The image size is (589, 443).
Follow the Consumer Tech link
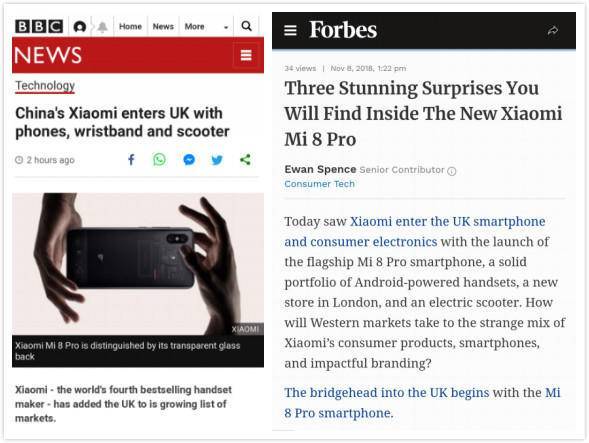pyautogui.click(x=319, y=184)
